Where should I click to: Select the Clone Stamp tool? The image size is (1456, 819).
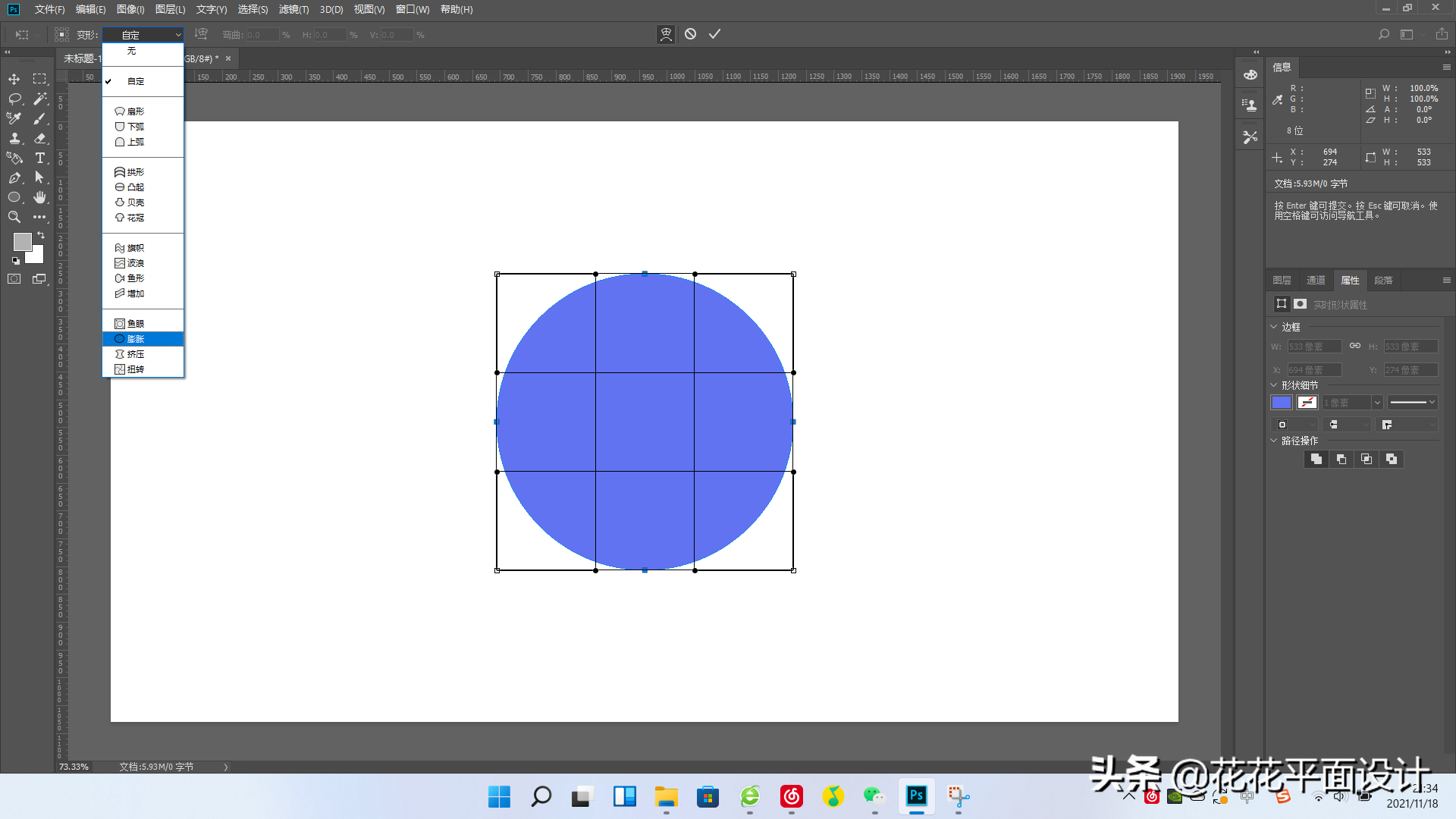point(14,138)
